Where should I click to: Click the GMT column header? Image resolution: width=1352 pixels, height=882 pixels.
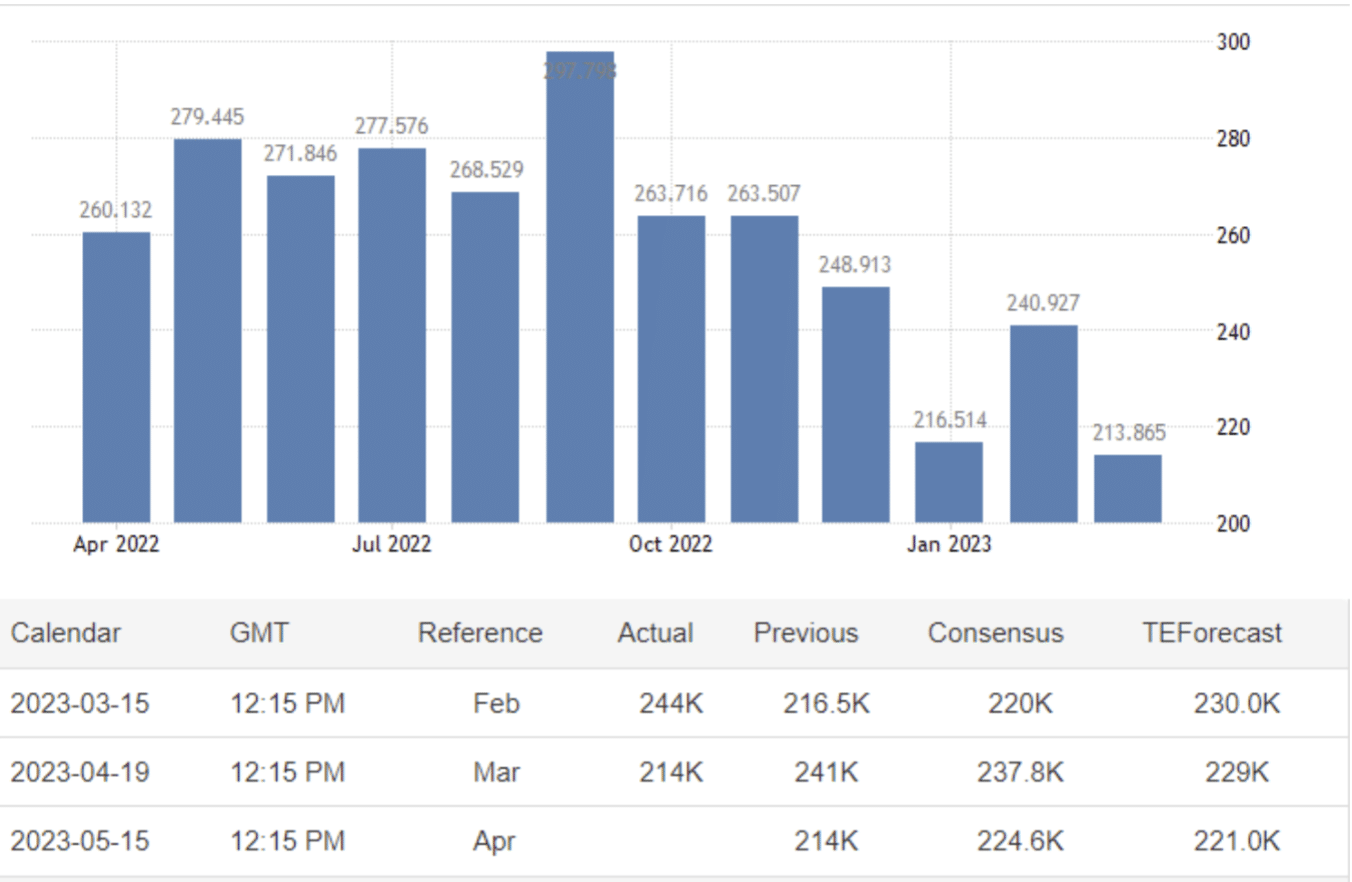coord(259,633)
